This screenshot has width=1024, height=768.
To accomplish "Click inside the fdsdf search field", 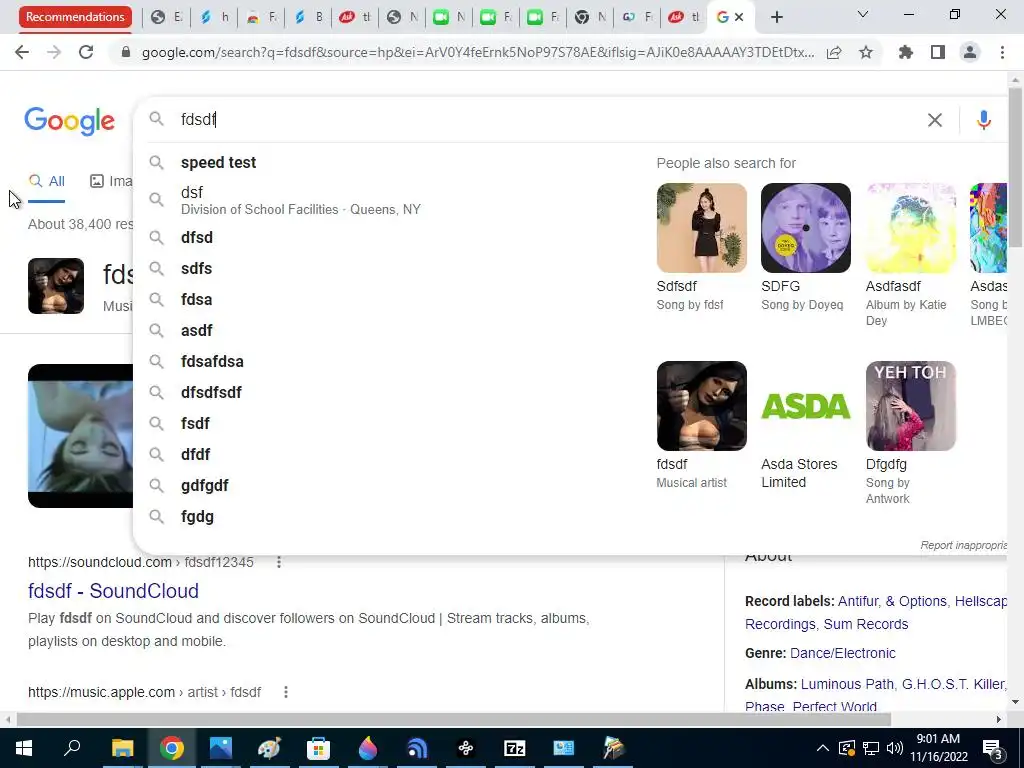I will [549, 120].
